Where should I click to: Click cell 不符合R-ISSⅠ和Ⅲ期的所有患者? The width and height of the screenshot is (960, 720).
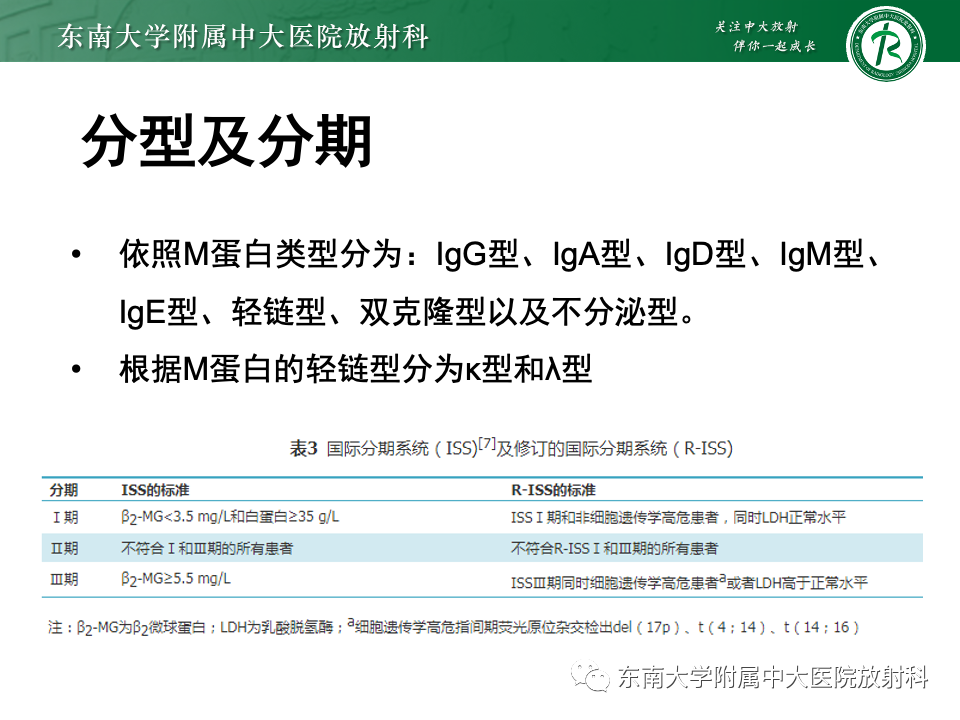[614, 548]
